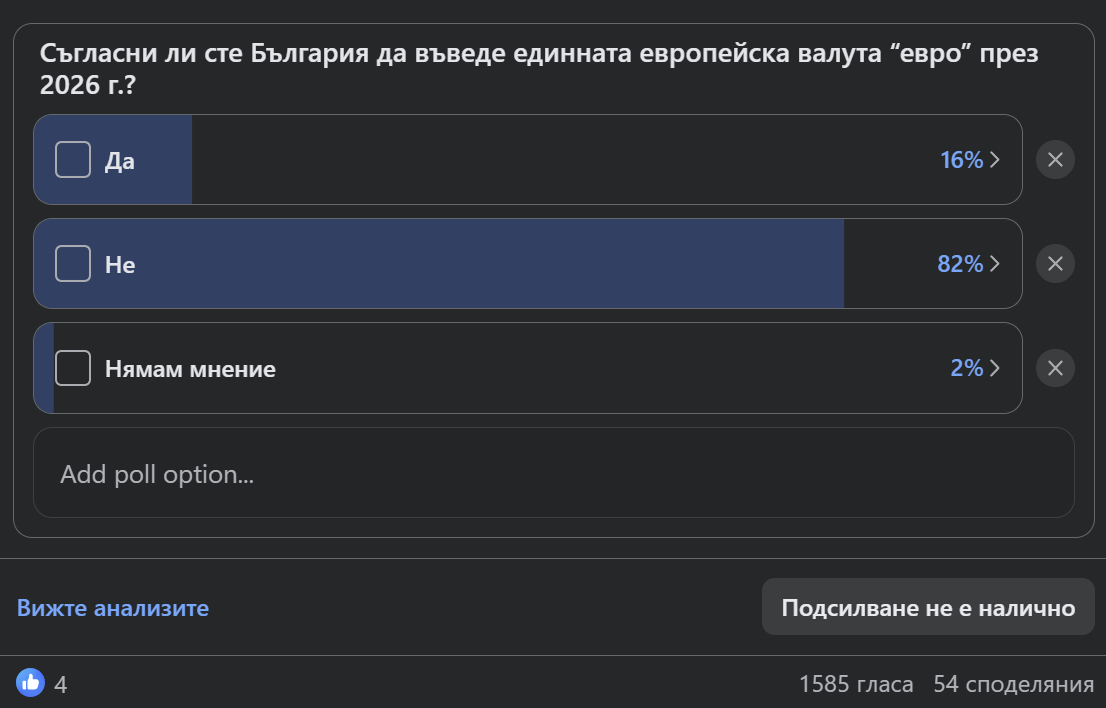Open the "Вижте анализите" link
The width and height of the screenshot is (1106, 708).
click(x=113, y=608)
